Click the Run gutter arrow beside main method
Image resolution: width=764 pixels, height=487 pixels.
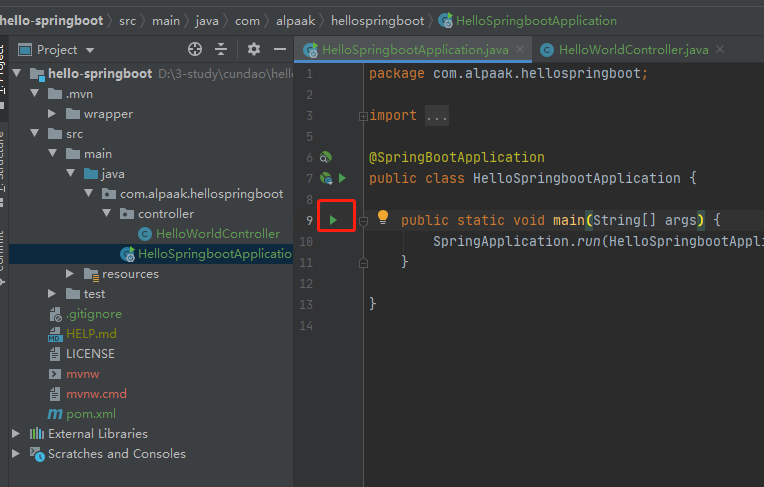click(x=333, y=220)
